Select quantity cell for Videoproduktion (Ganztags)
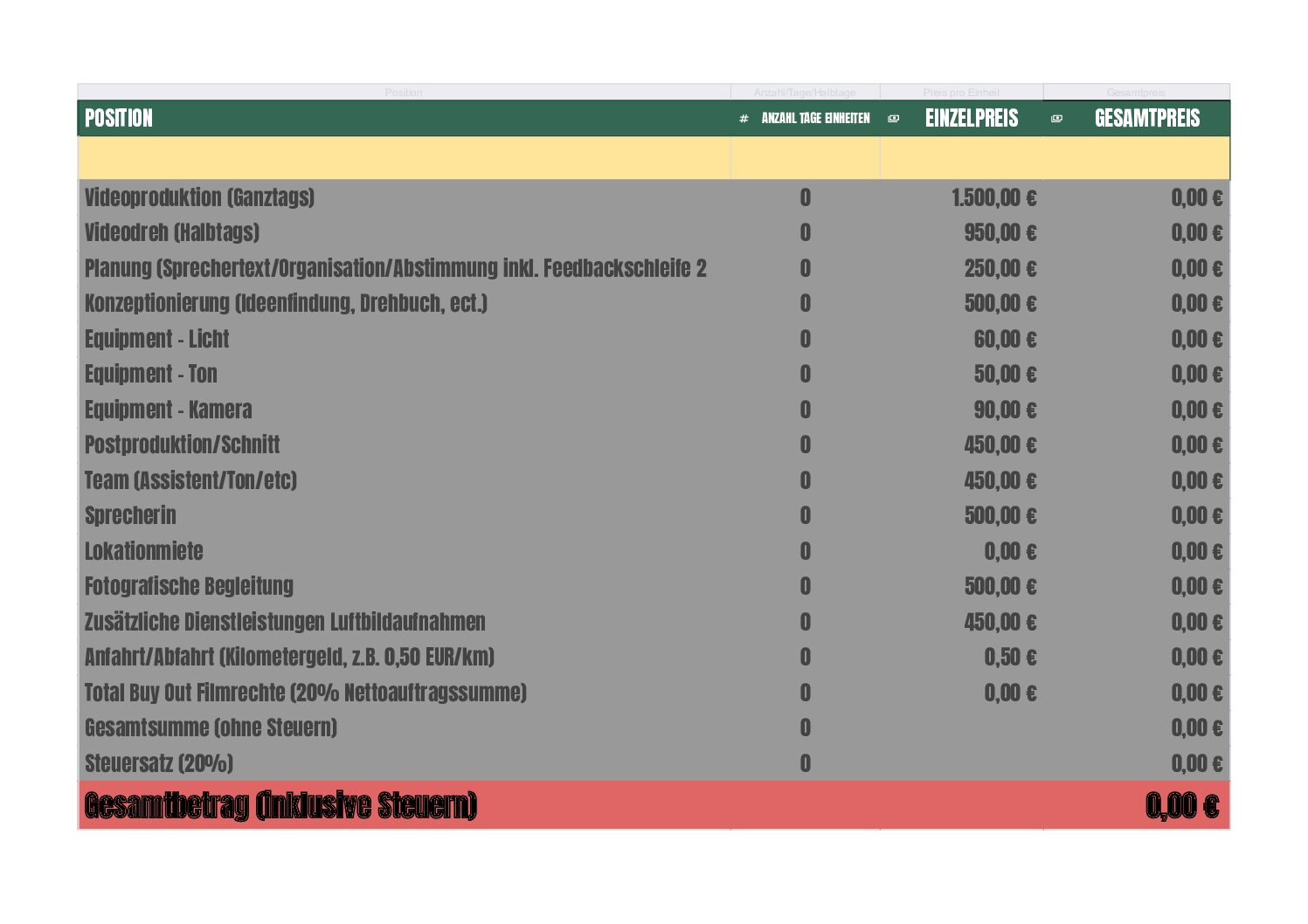The height and width of the screenshot is (924, 1308). (x=805, y=198)
